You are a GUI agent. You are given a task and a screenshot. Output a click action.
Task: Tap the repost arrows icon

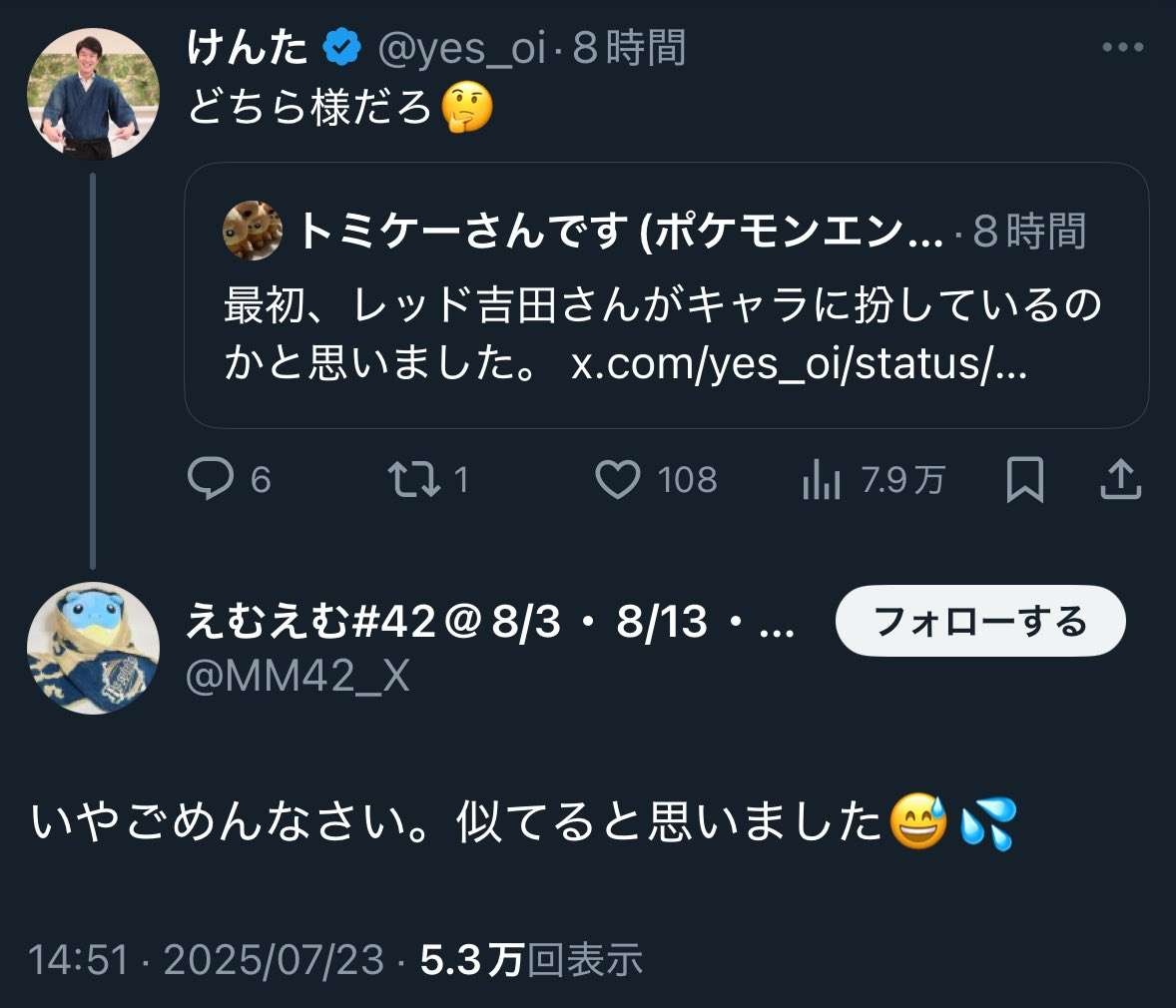413,480
